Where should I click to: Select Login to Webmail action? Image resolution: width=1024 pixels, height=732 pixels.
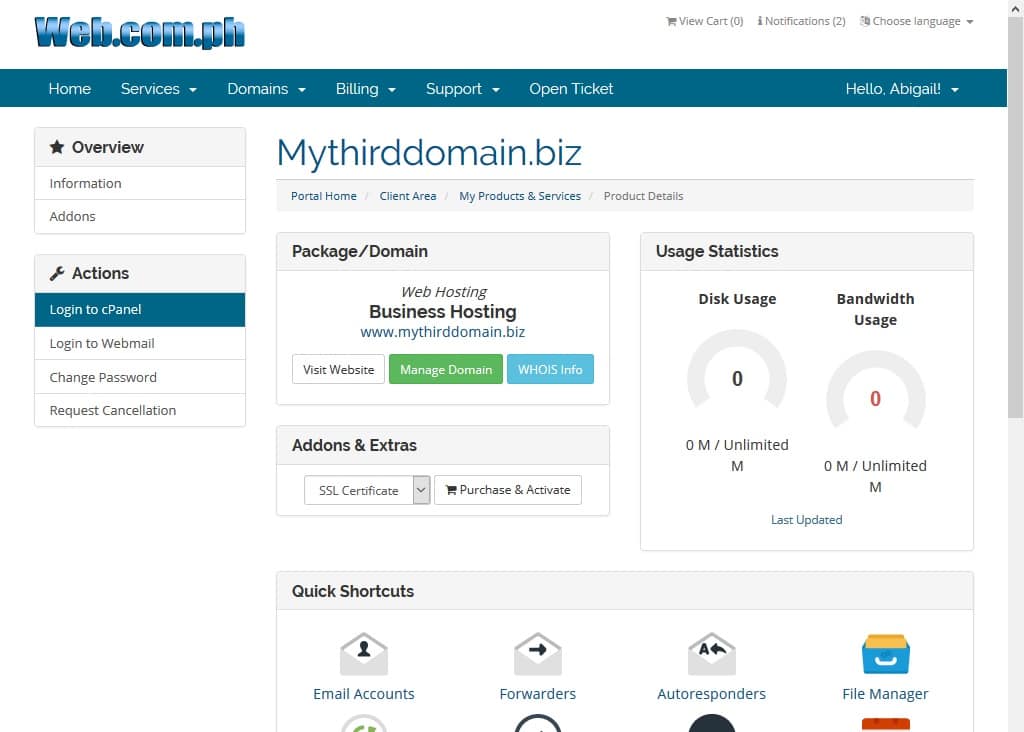click(x=140, y=343)
